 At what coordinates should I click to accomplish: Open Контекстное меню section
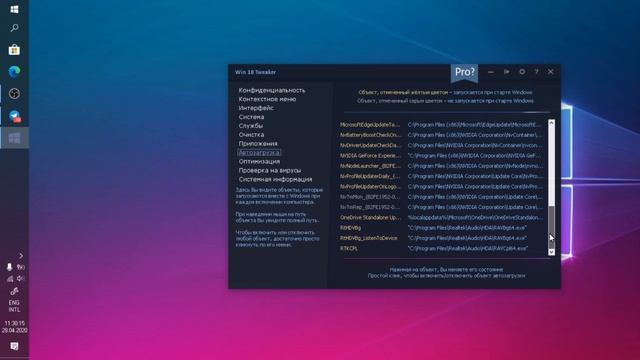tap(267, 99)
